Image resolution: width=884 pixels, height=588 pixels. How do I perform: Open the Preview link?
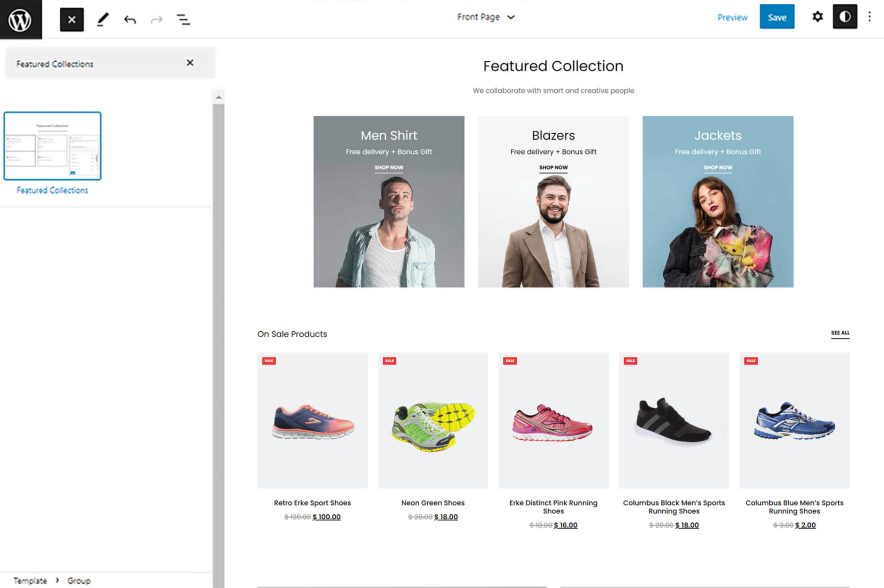(x=733, y=17)
